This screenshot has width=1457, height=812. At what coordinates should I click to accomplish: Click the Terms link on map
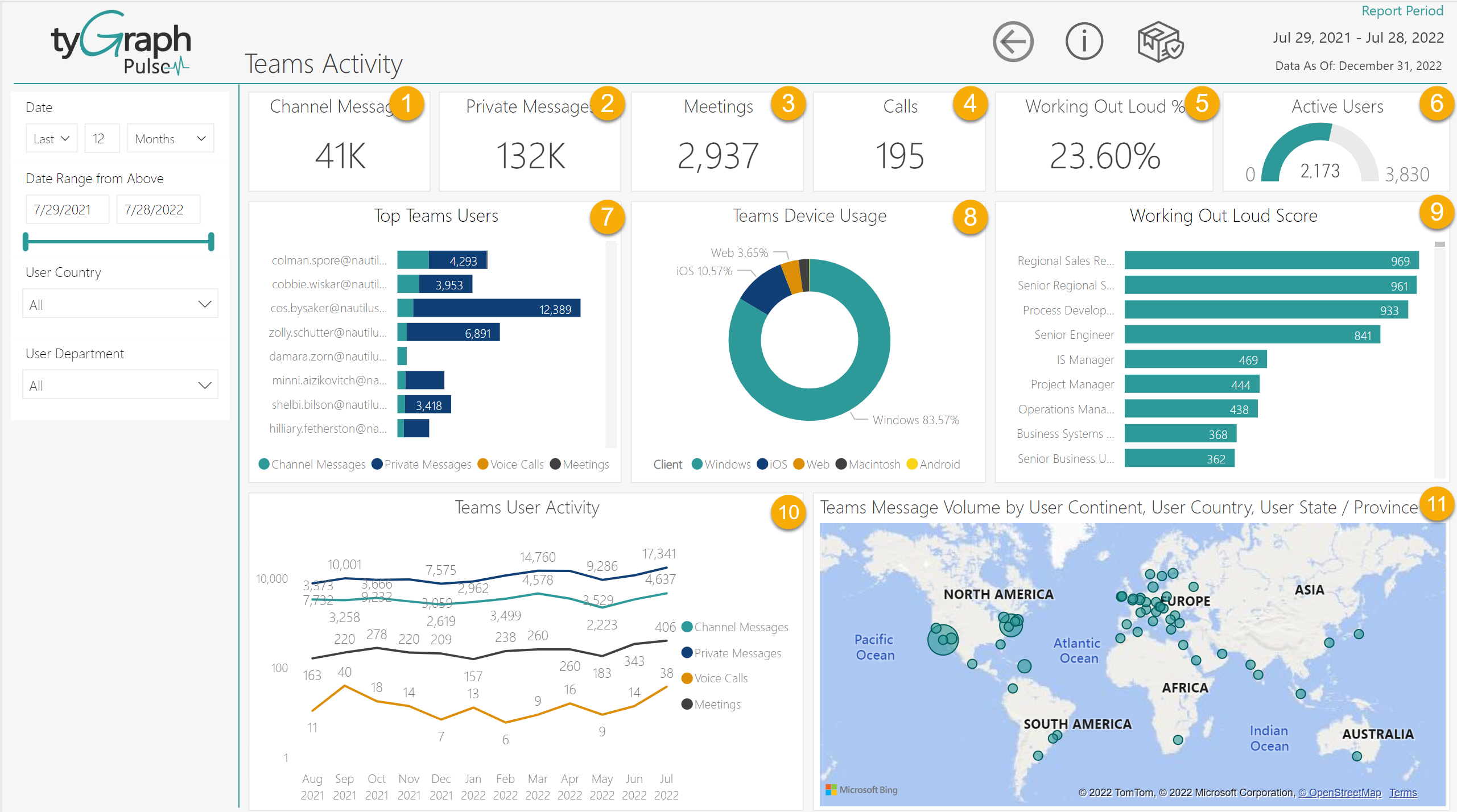click(x=1402, y=793)
